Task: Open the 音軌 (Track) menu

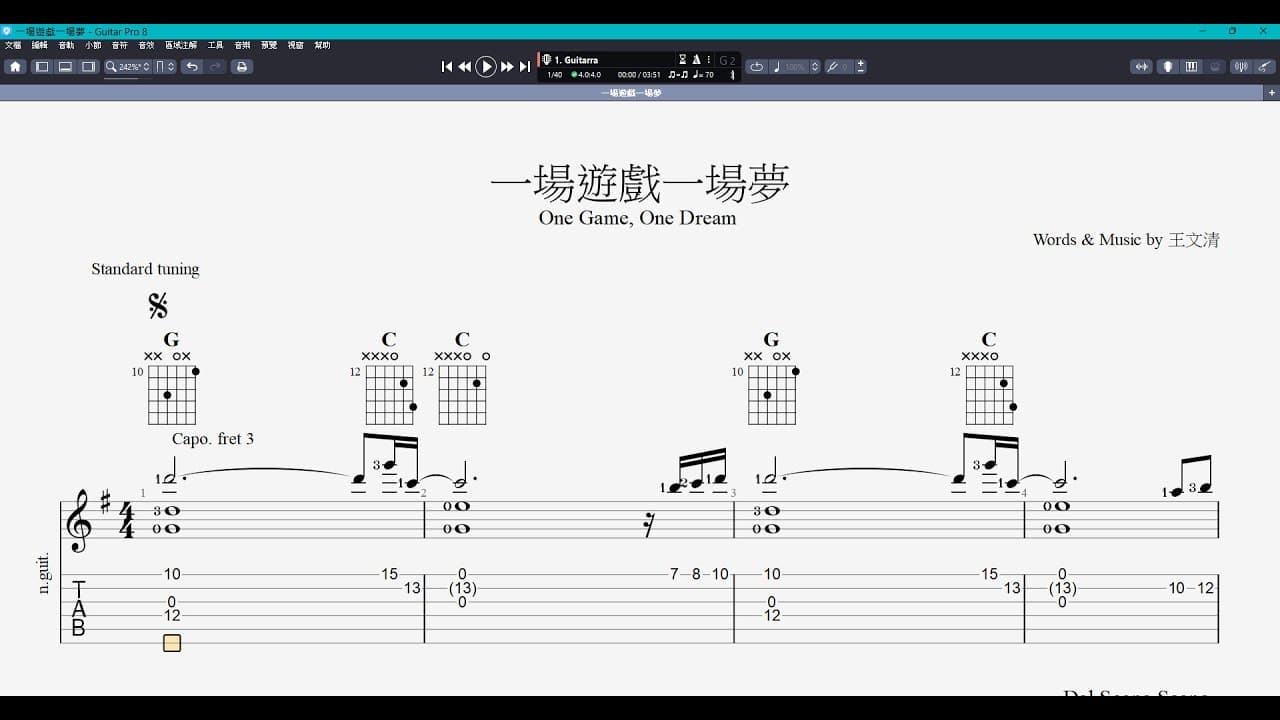Action: [x=66, y=45]
